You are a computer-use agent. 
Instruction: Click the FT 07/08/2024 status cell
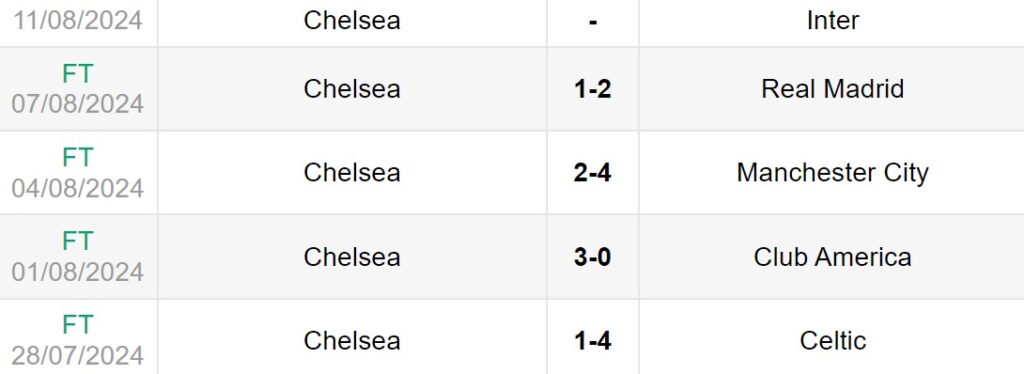click(78, 89)
